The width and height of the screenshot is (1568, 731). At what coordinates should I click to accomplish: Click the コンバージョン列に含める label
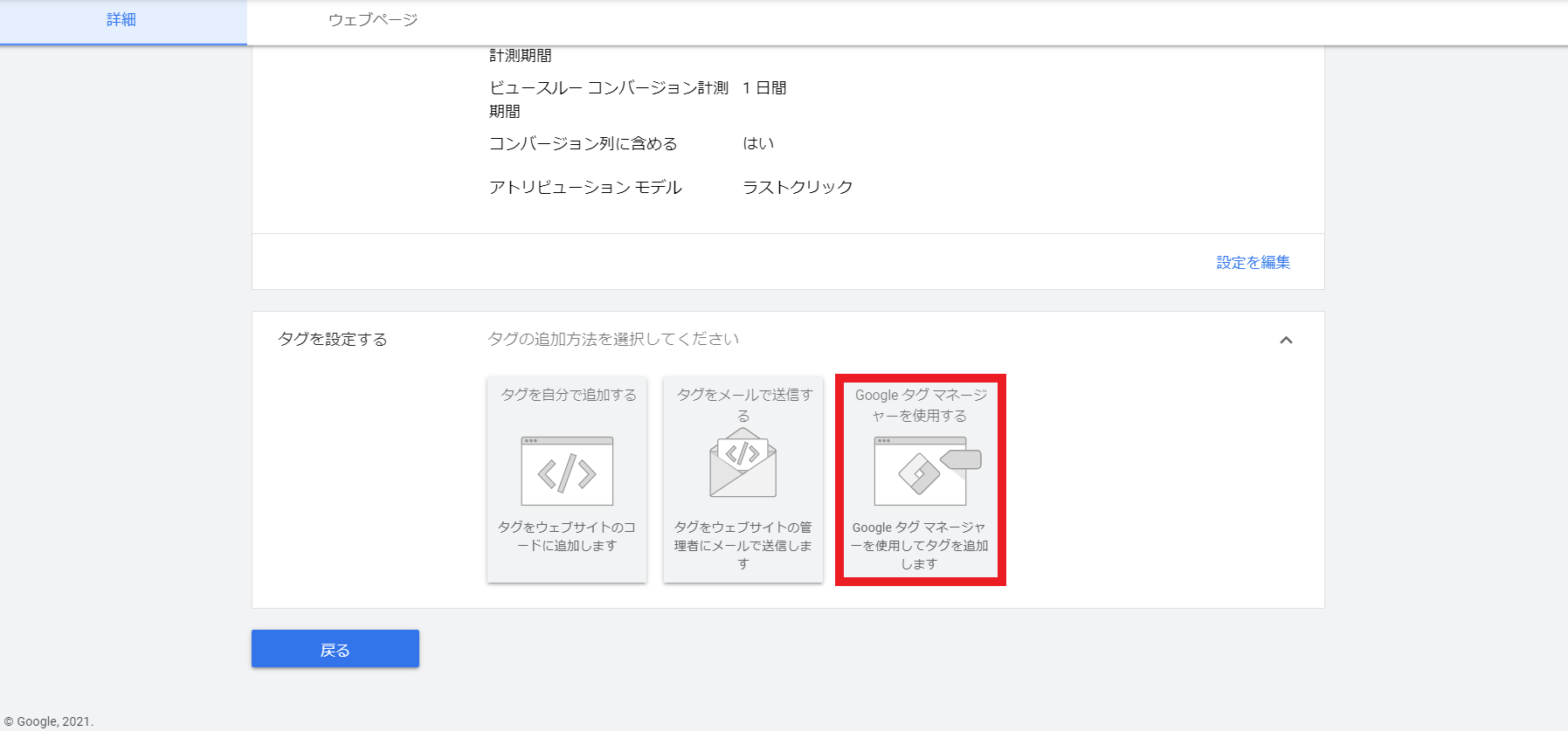click(x=584, y=143)
